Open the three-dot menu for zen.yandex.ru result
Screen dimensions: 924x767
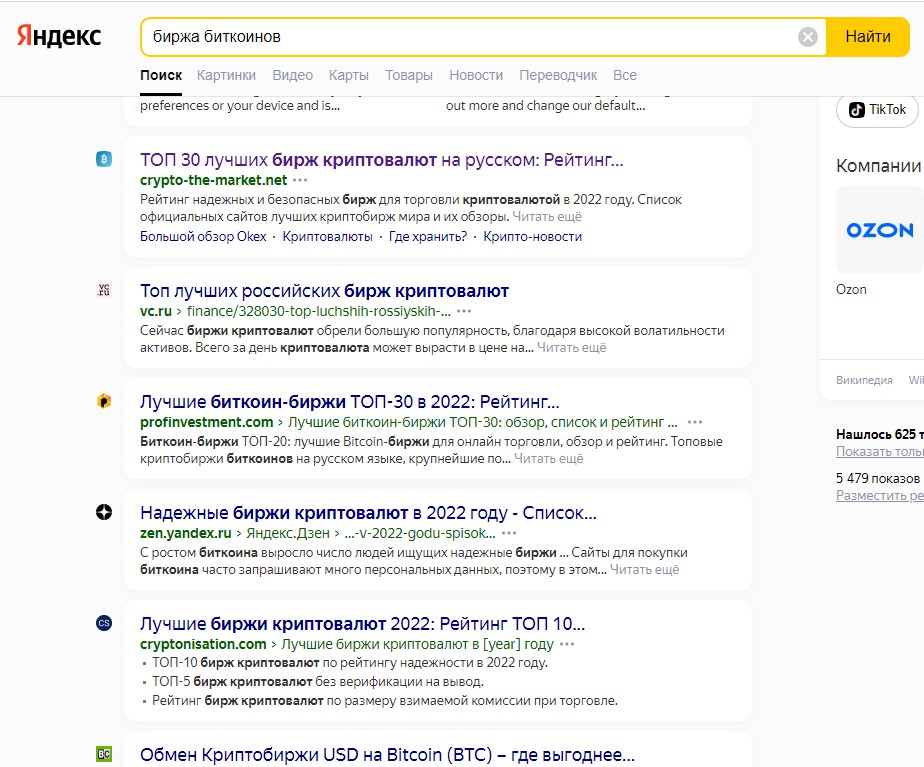click(509, 534)
